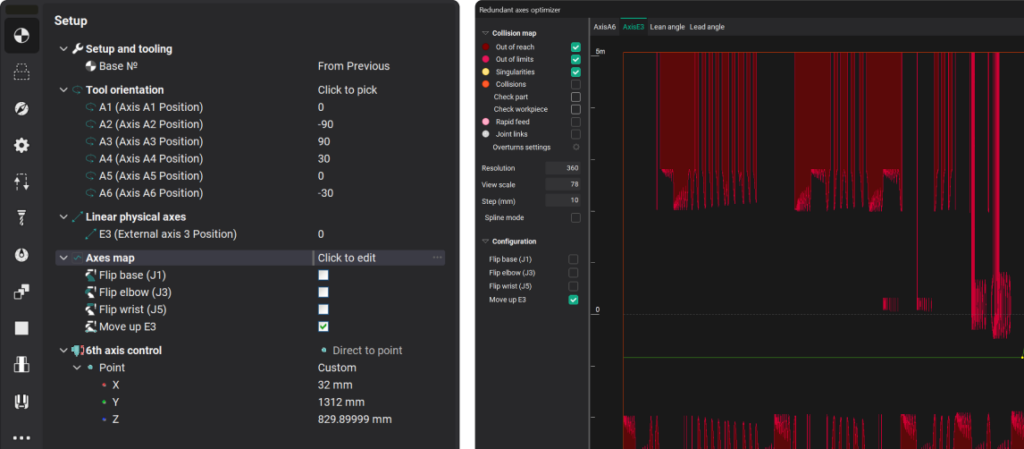Collapse the Collision map section
Screen dimensions: 1024x449
click(x=485, y=33)
